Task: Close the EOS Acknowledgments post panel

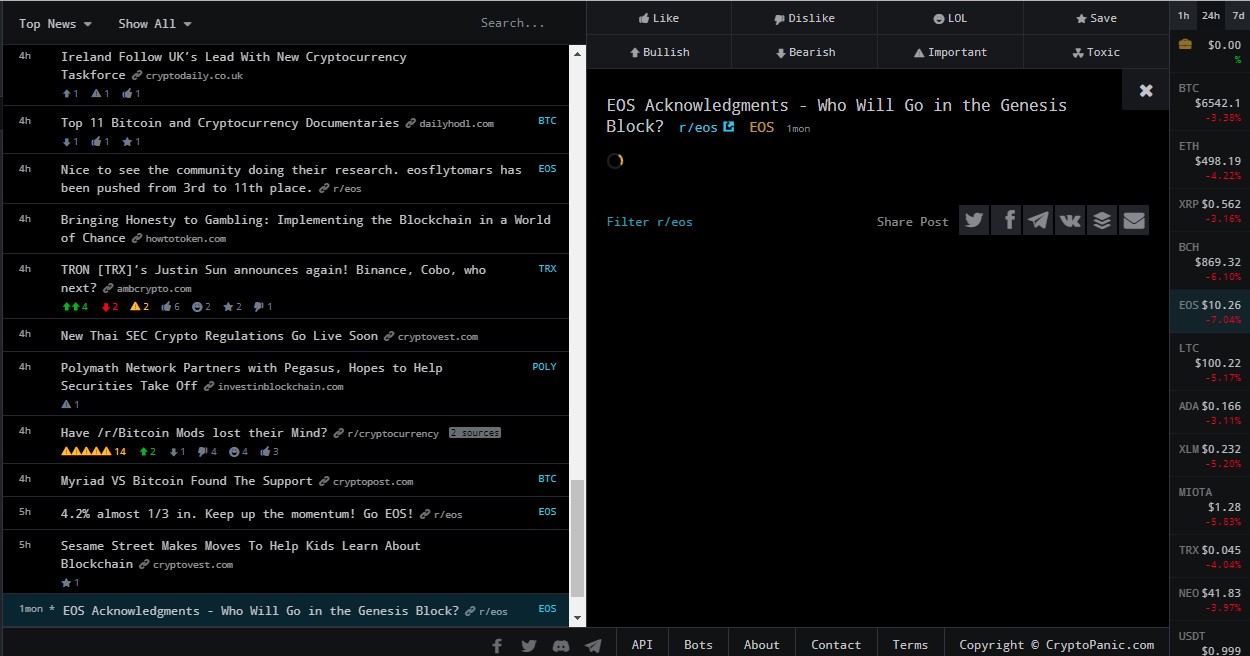Action: (x=1146, y=90)
